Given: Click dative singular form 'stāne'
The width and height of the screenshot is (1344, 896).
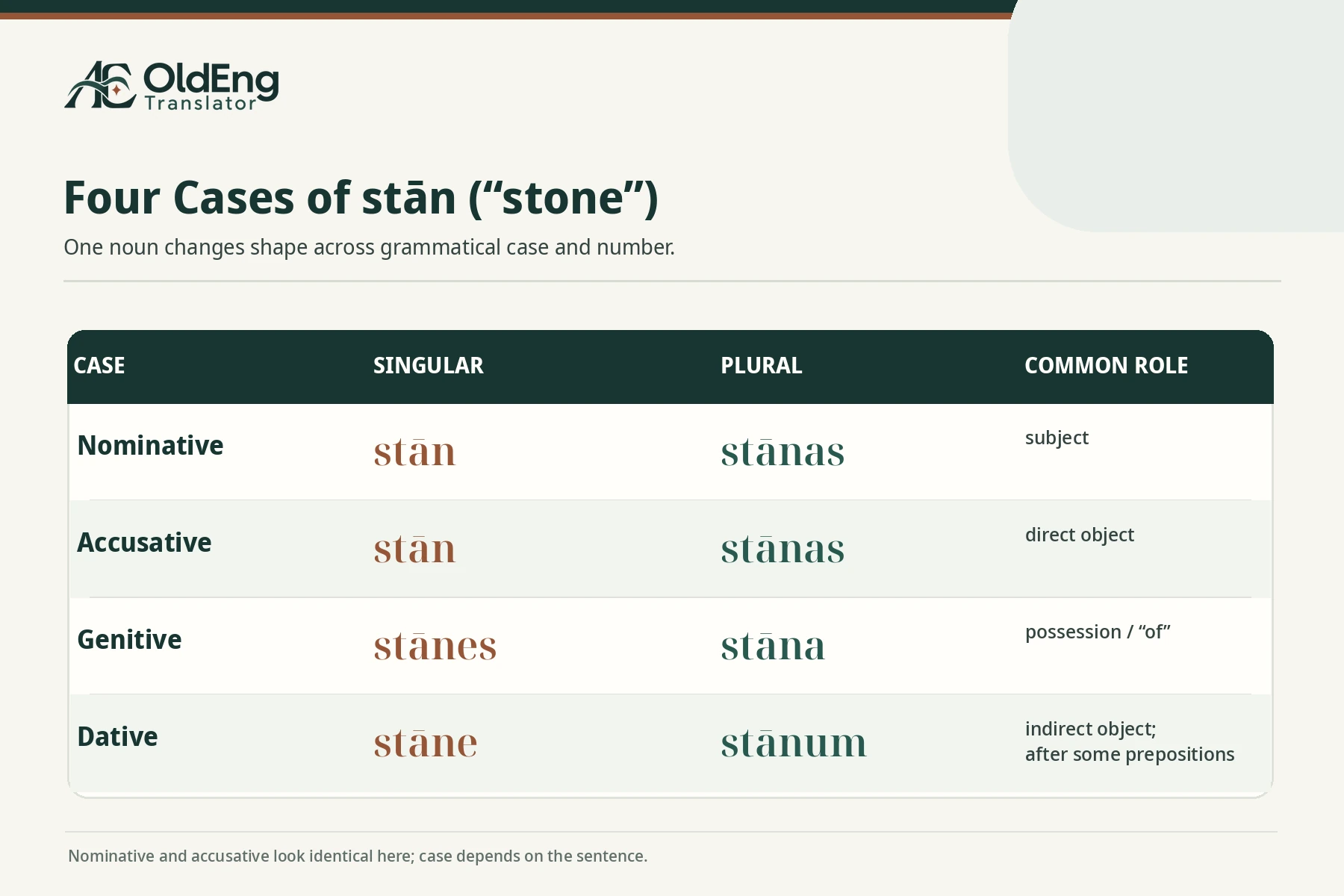Looking at the screenshot, I should [426, 743].
